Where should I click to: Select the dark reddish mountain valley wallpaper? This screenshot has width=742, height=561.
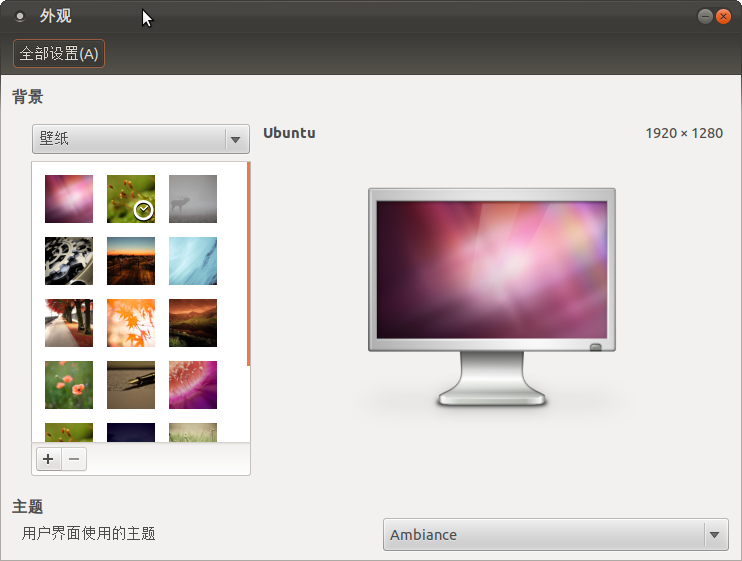pyautogui.click(x=193, y=323)
